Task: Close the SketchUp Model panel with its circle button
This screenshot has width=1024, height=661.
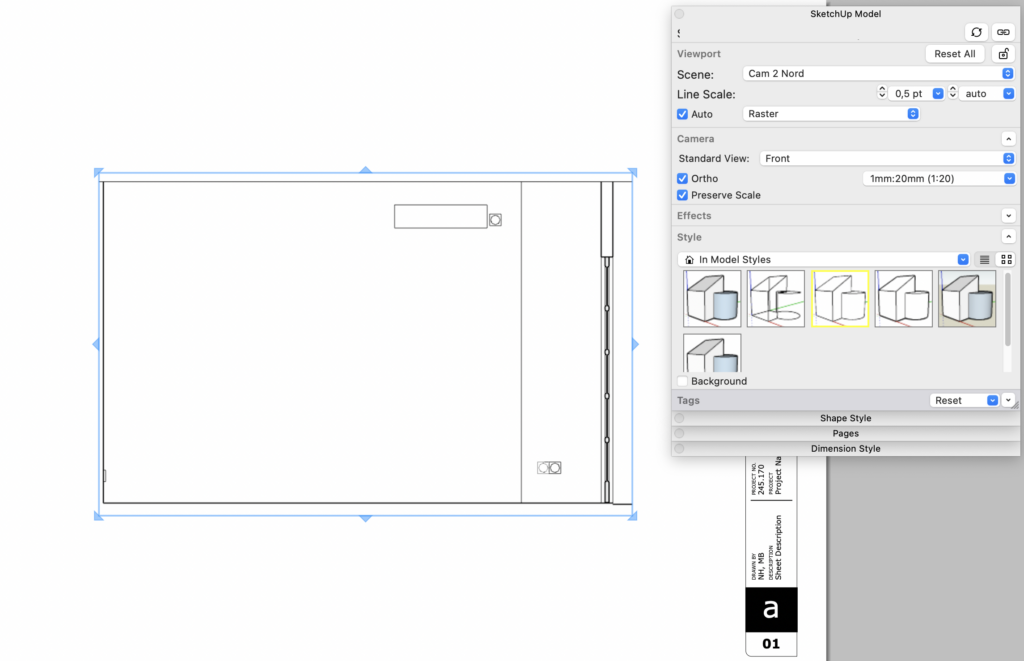Action: 679,14
